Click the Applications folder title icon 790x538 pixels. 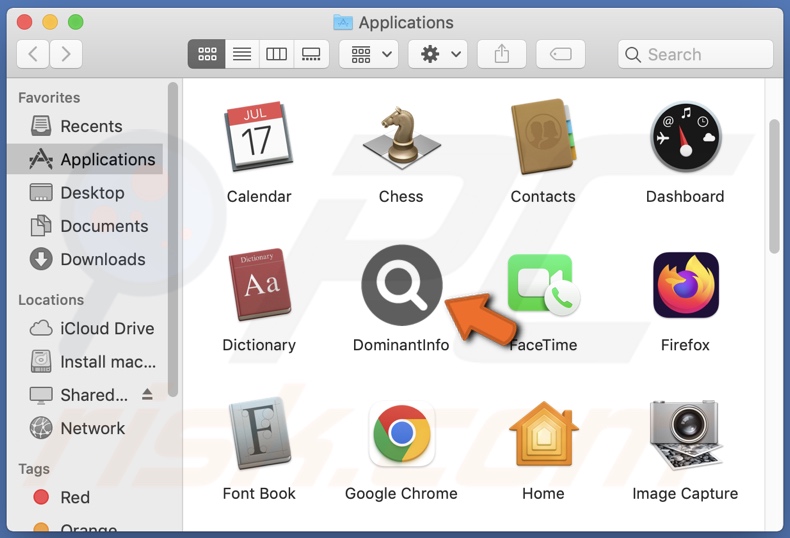pyautogui.click(x=343, y=22)
